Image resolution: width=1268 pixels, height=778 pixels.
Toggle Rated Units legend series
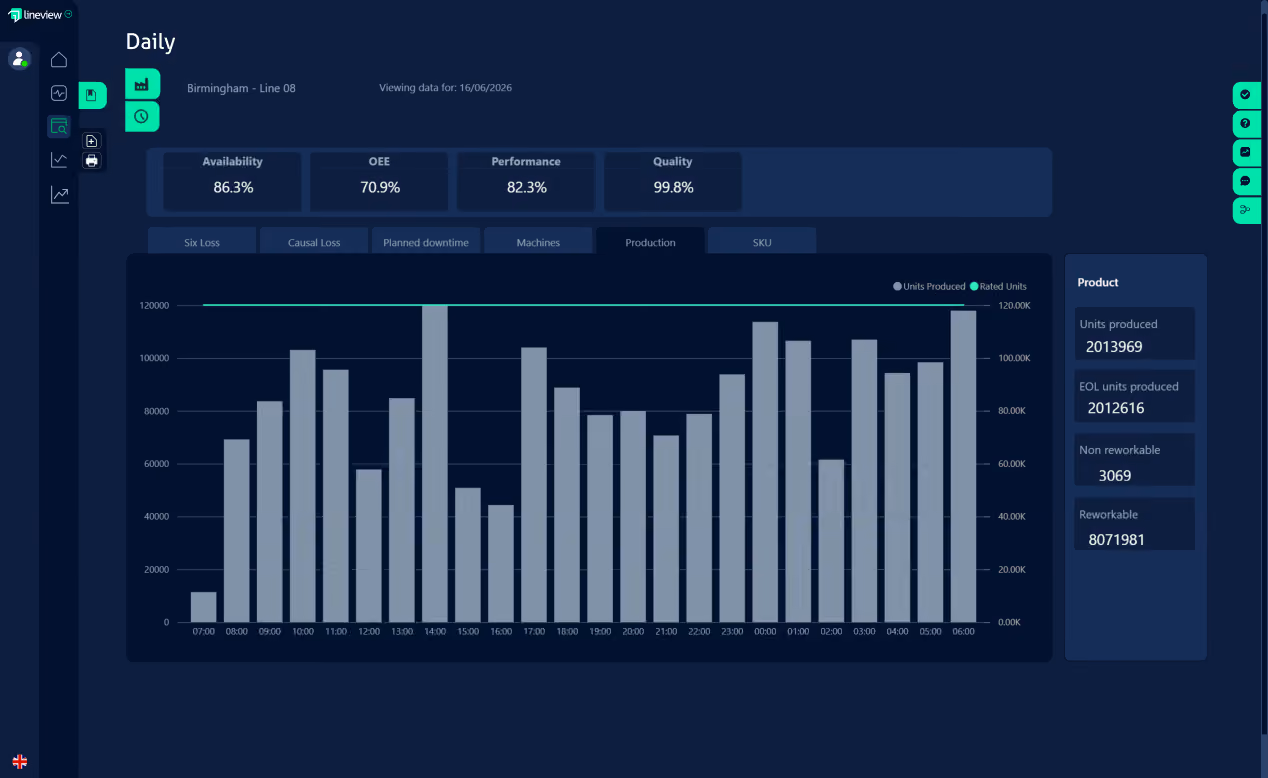click(998, 286)
